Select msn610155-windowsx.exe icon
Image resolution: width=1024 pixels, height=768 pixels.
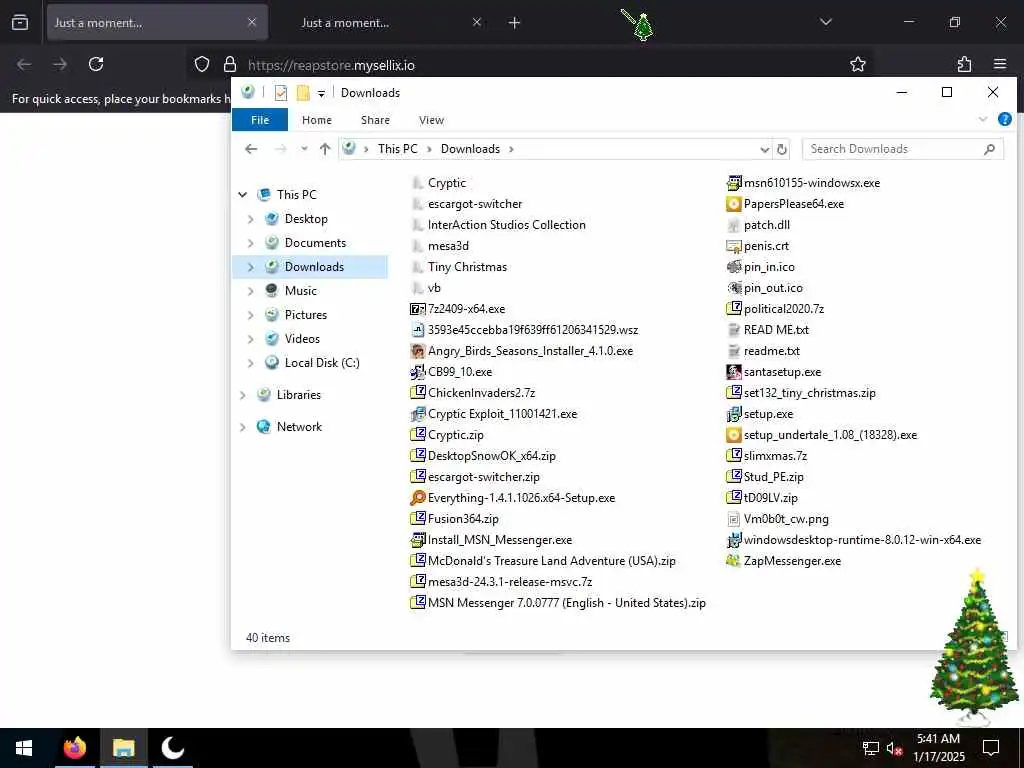[734, 183]
